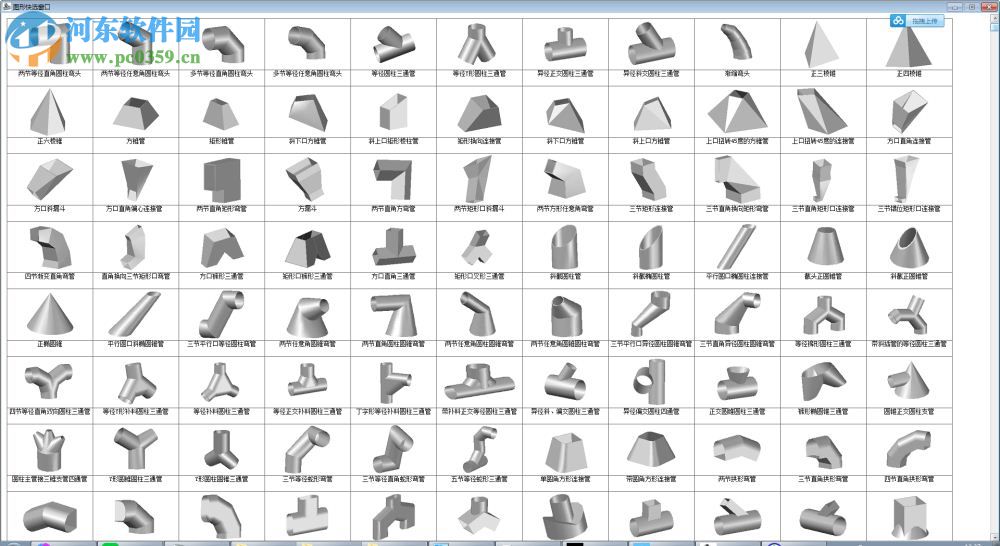The height and width of the screenshot is (546, 1000).
Task: Select the 异径斜交圆柱三通管 shape
Action: [x=651, y=43]
